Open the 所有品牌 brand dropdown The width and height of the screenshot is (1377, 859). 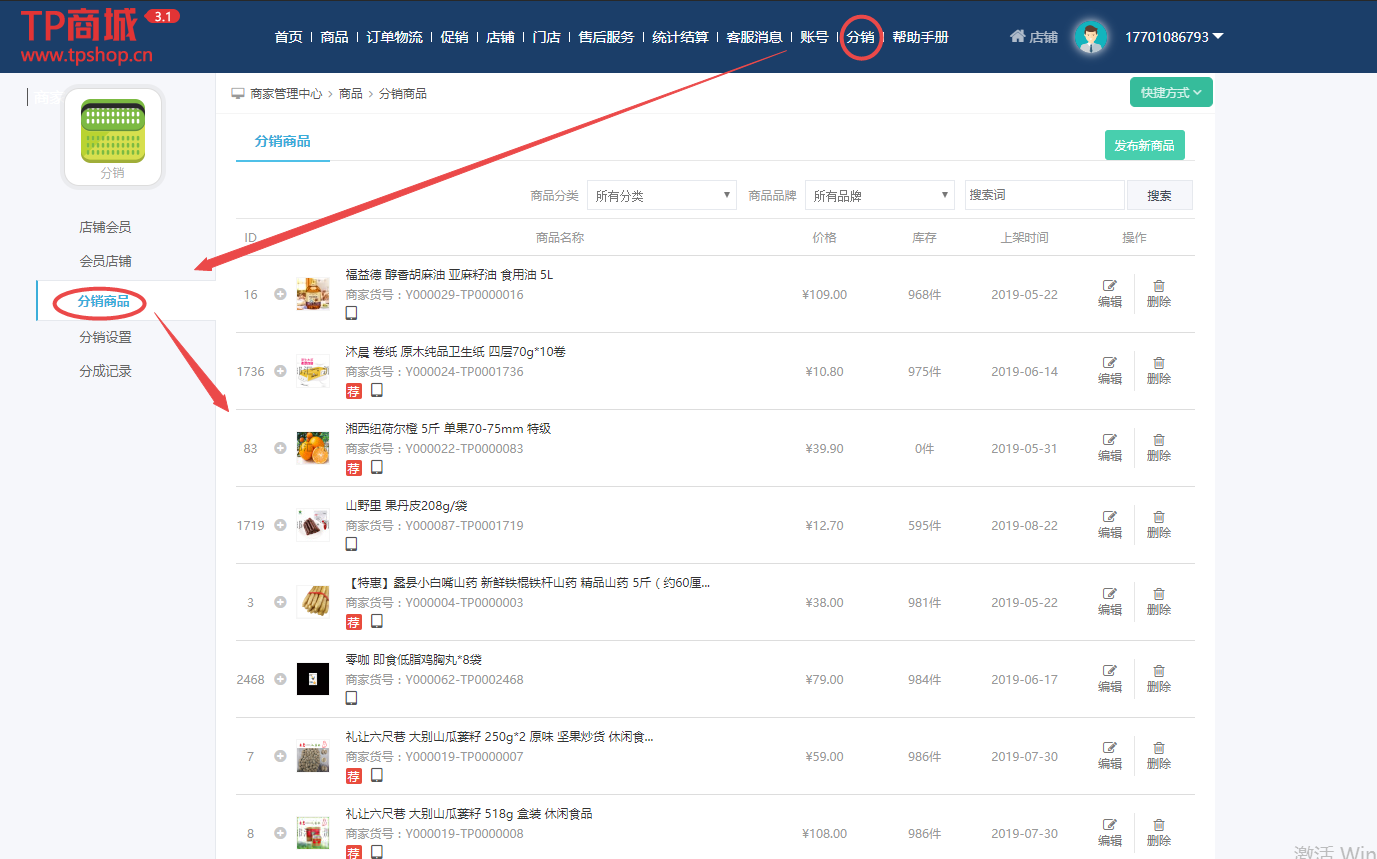879,195
